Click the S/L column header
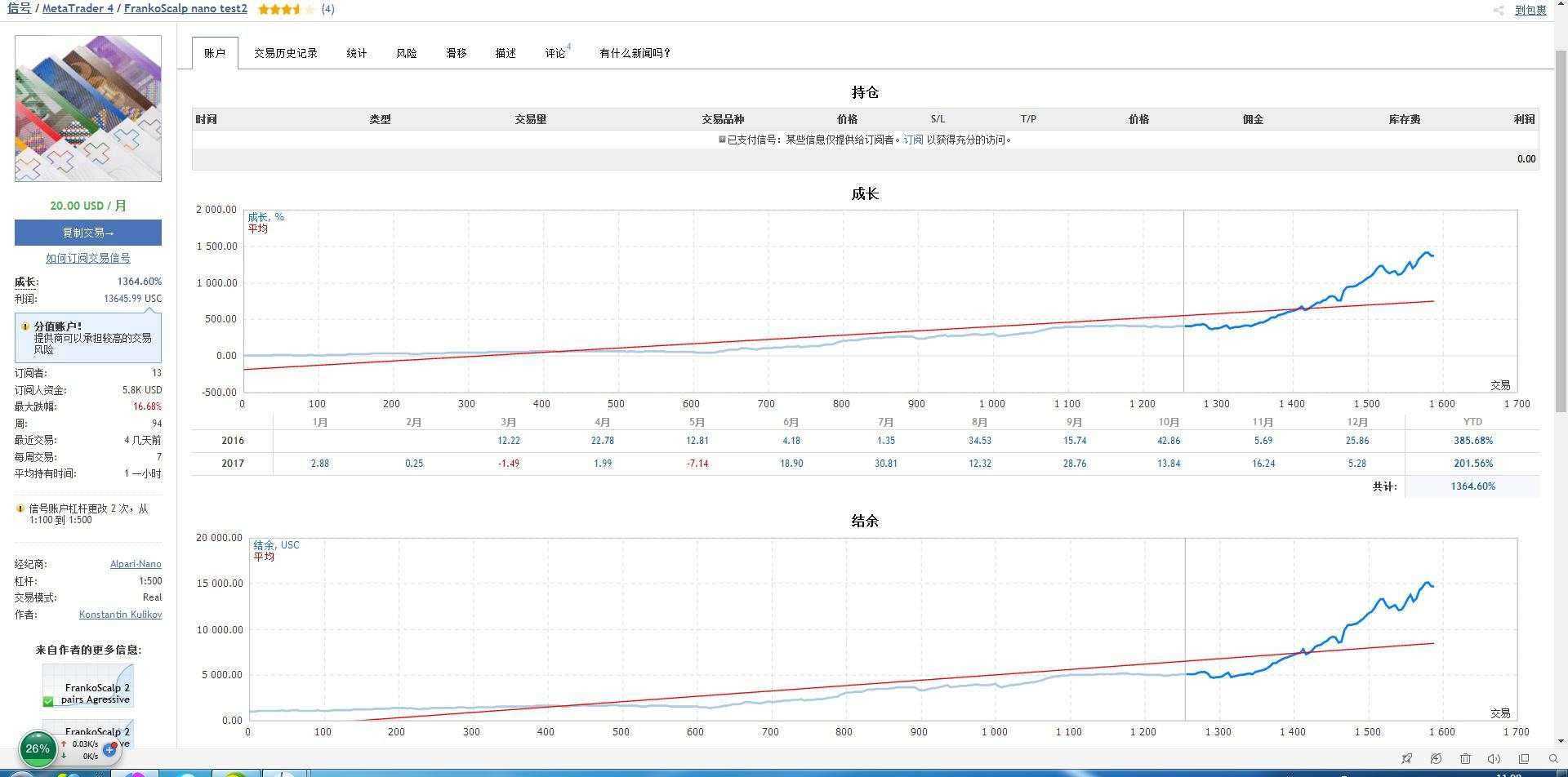Image resolution: width=1568 pixels, height=777 pixels. 938,119
